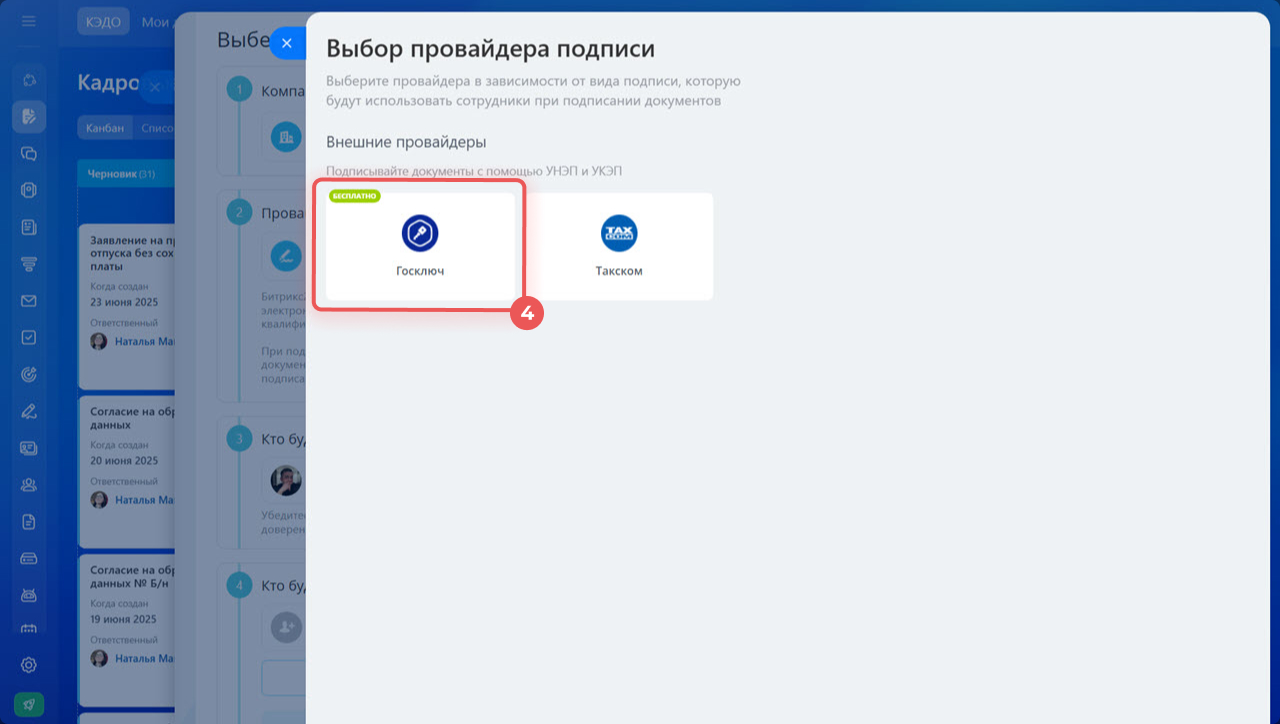
Task: Select the Госключ provider card
Action: coord(420,246)
